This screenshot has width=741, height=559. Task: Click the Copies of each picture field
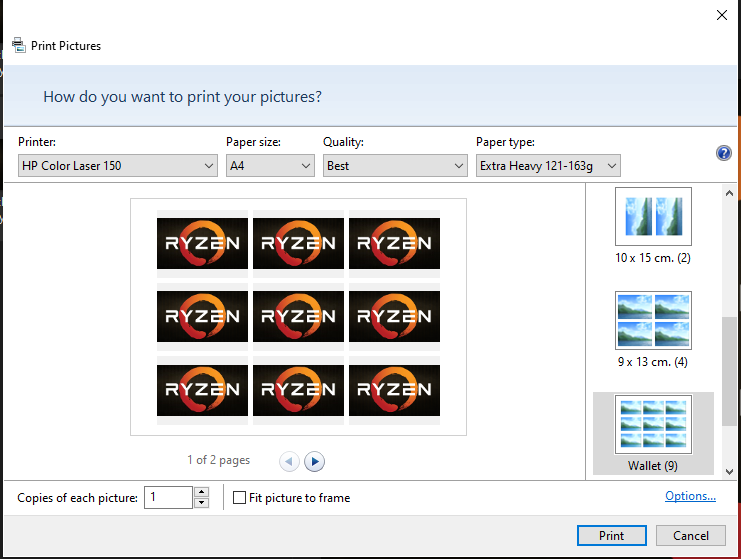pyautogui.click(x=168, y=498)
